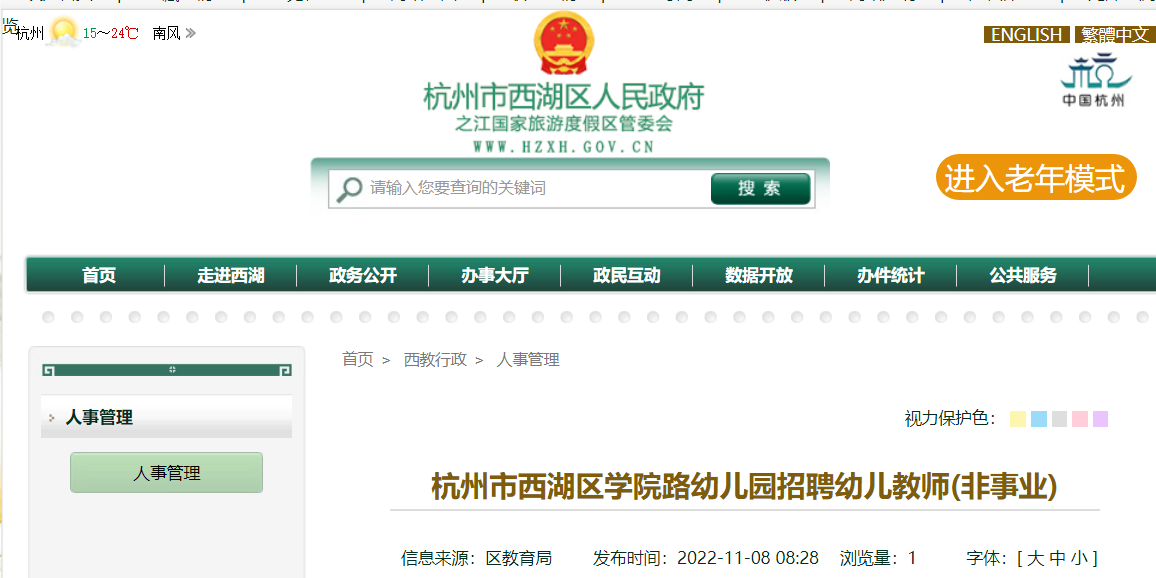The height and width of the screenshot is (578, 1156).
Task: Set font size to 大
Action: click(1036, 558)
